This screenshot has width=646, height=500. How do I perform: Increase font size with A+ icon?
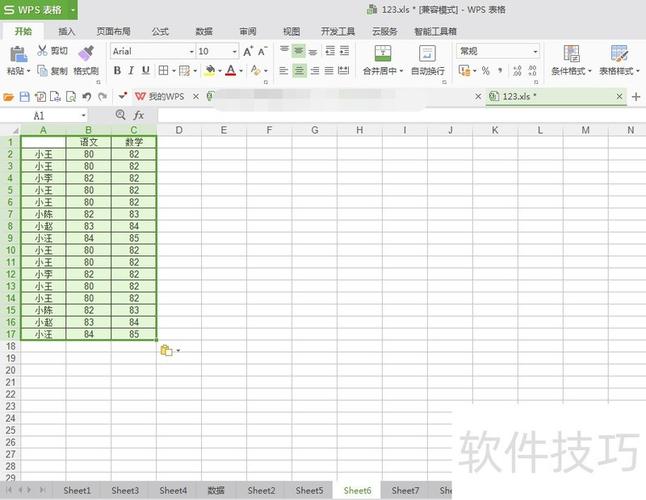[248, 51]
